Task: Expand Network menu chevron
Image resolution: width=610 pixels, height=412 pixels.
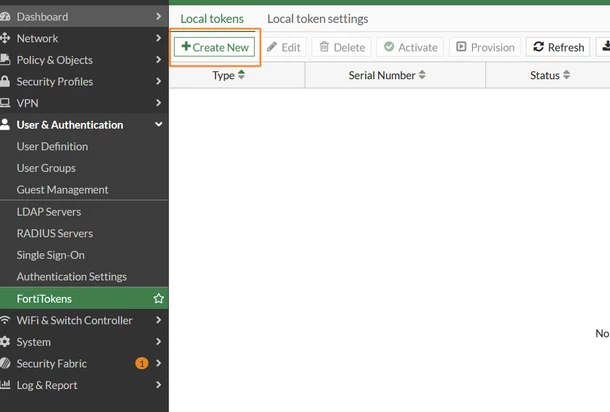Action: (158, 38)
